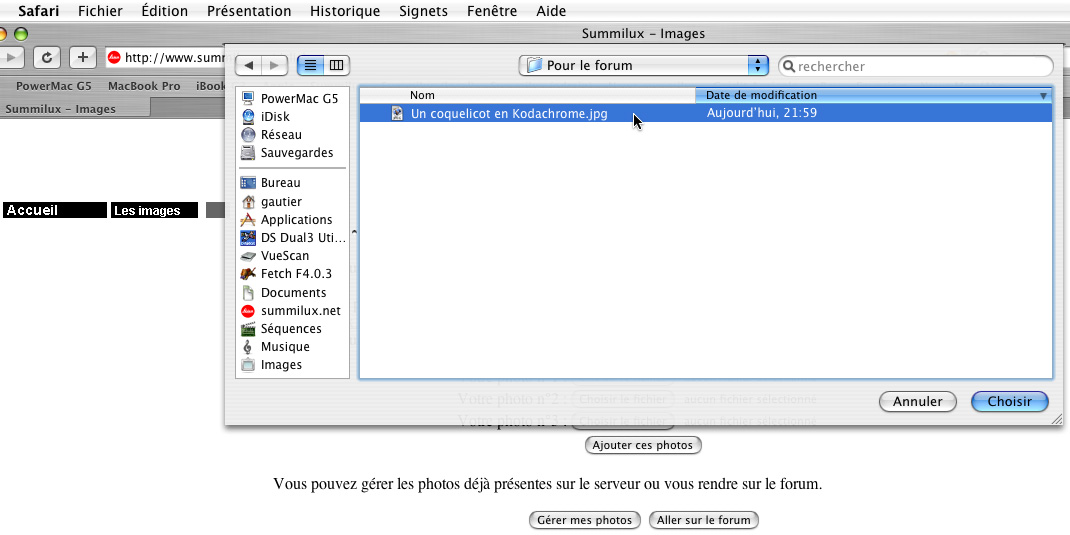The width and height of the screenshot is (1070, 535).
Task: Switch to list view mode
Action: coord(310,66)
